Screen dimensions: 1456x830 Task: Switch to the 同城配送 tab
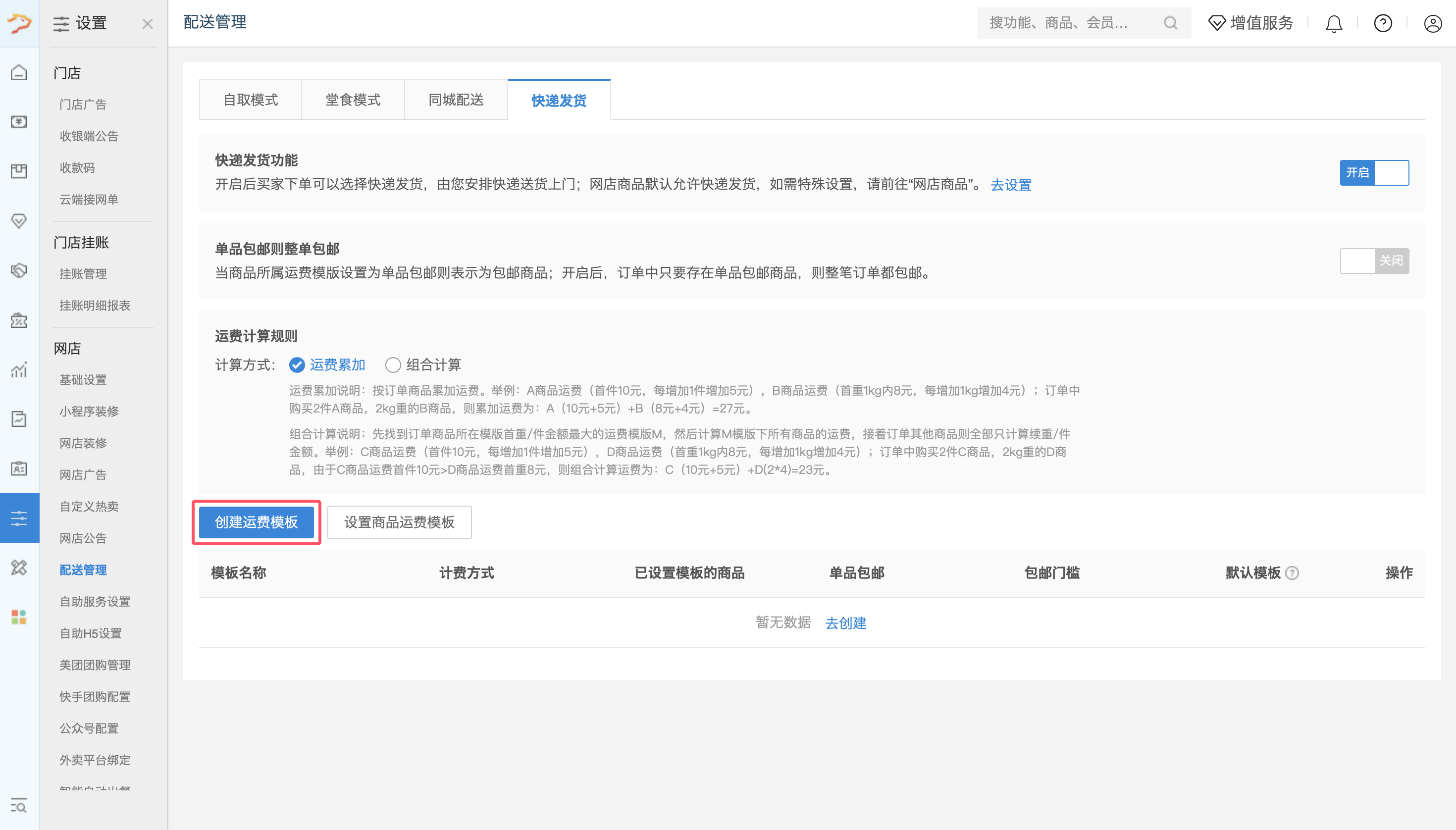click(x=456, y=100)
